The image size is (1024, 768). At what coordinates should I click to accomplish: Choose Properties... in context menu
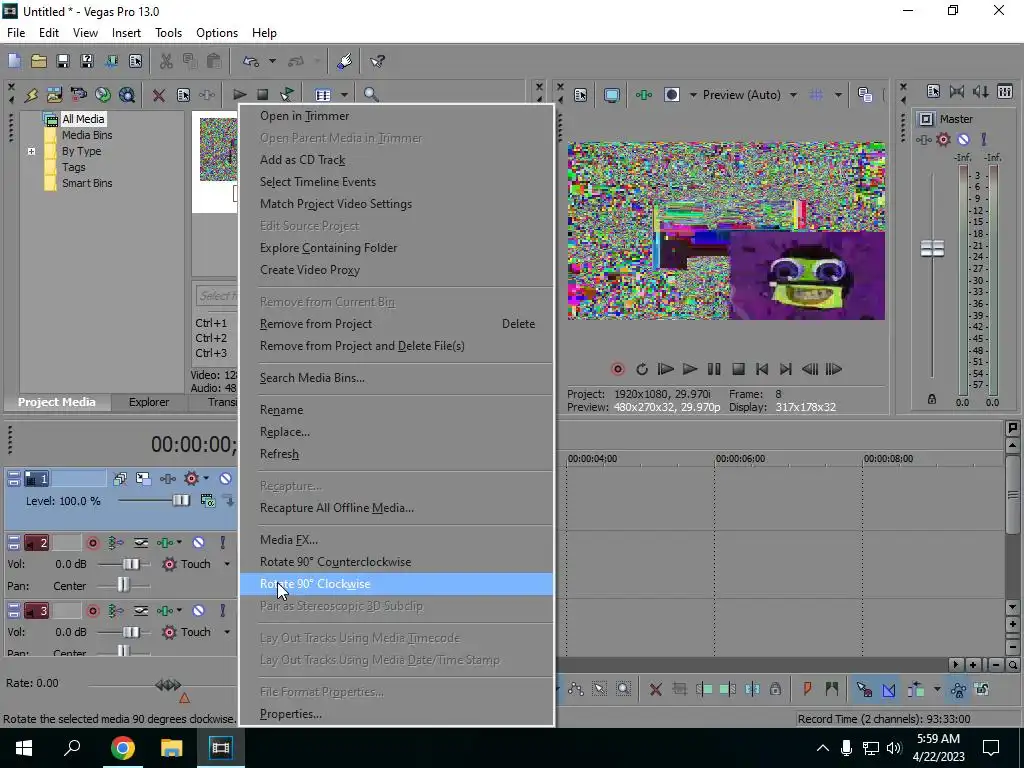396,714
